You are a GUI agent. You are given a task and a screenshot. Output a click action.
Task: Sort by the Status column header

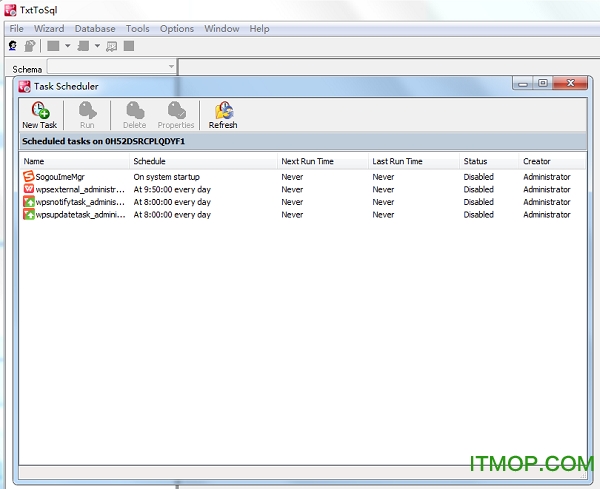tap(489, 161)
